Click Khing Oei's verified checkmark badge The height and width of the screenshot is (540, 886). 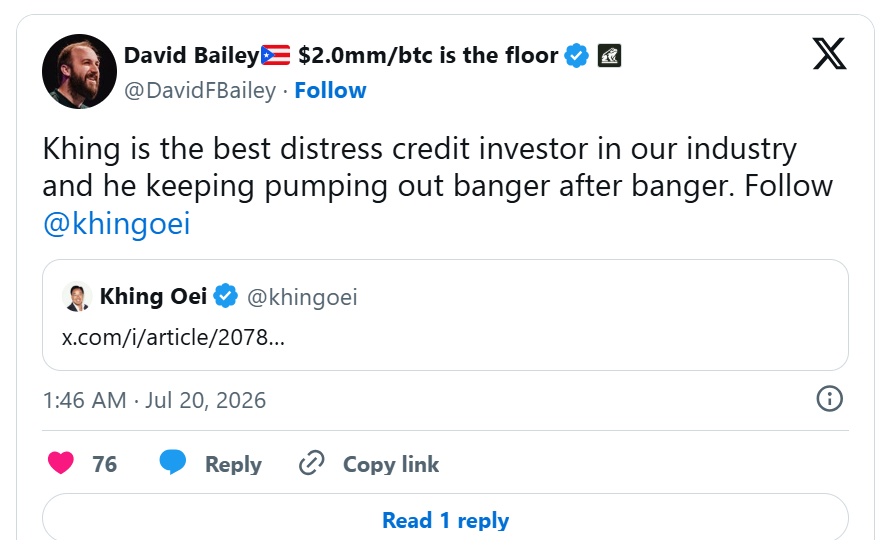(225, 296)
